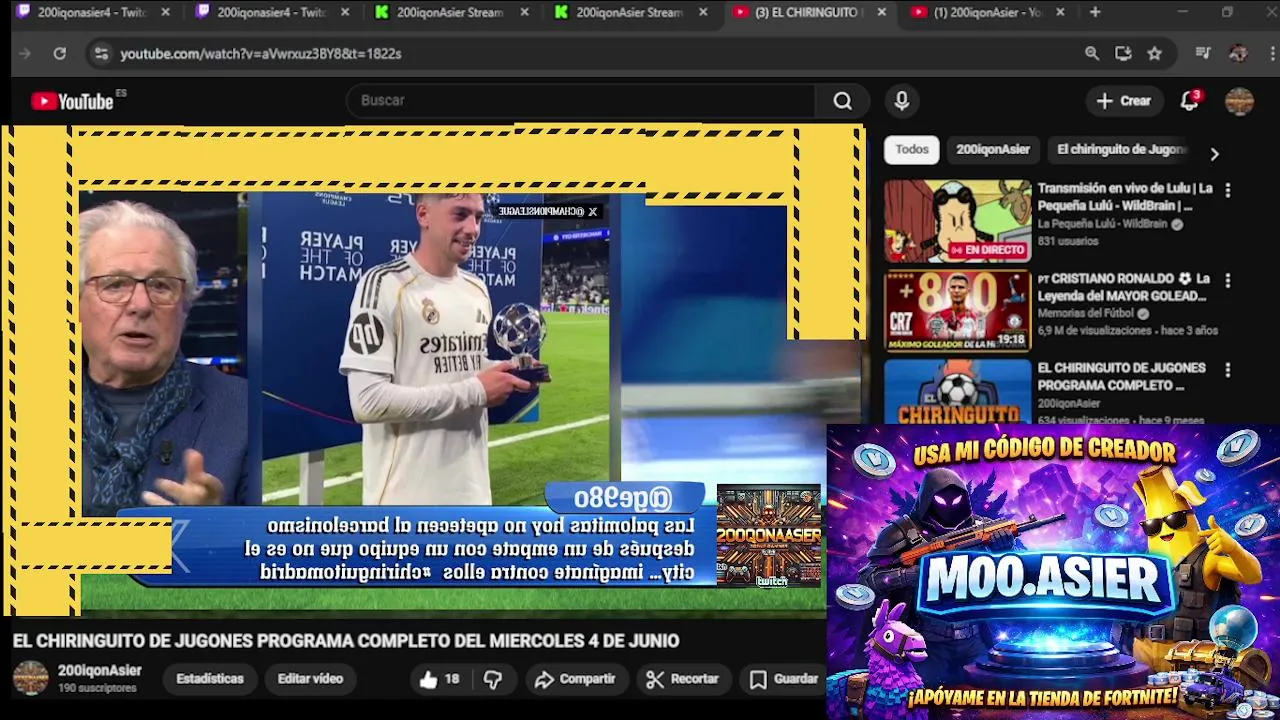The image size is (1280, 720).
Task: Click the '190 suscriptores' text
Action: tap(97, 689)
